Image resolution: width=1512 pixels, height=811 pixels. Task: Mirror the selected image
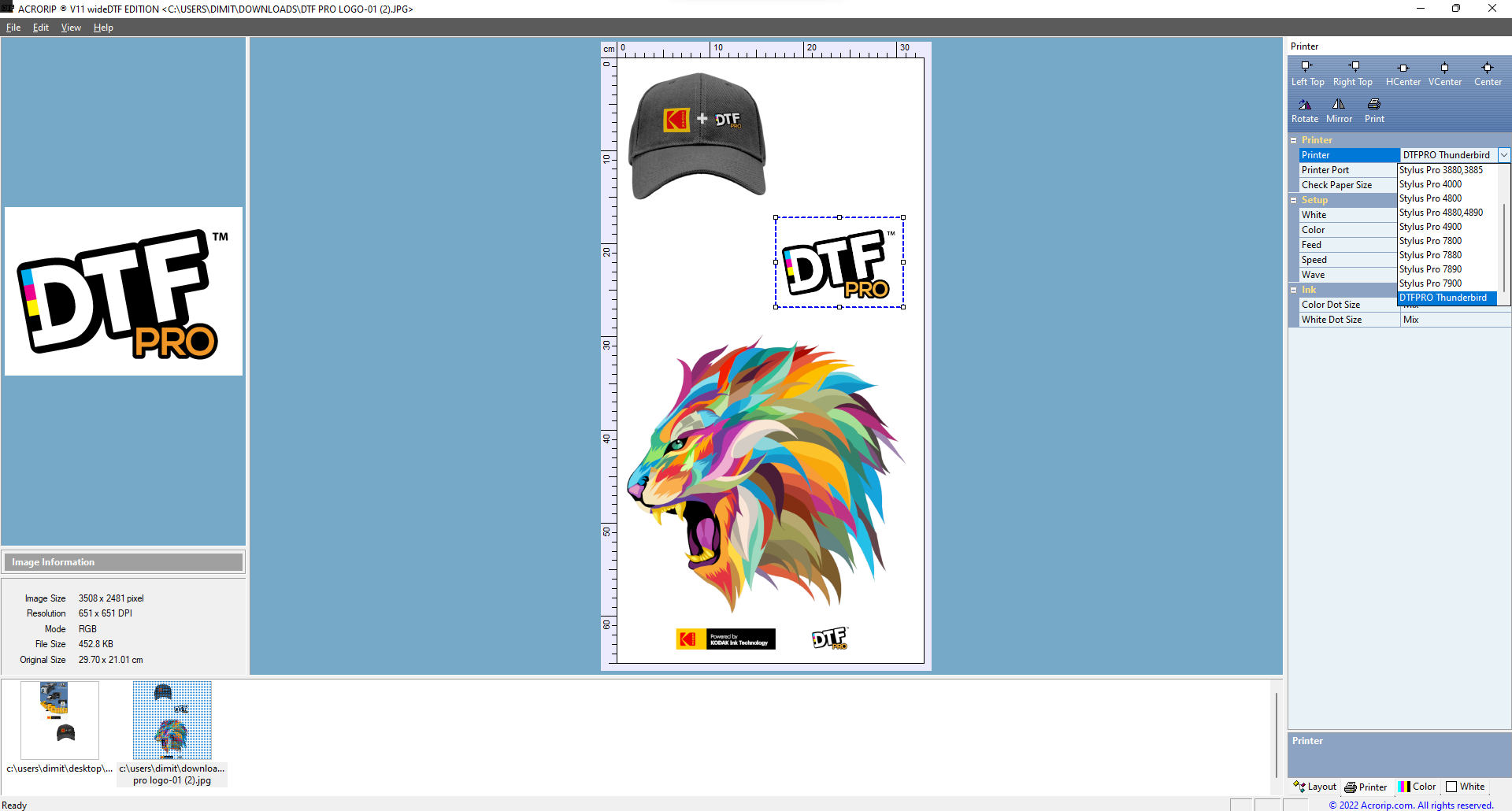pyautogui.click(x=1338, y=109)
